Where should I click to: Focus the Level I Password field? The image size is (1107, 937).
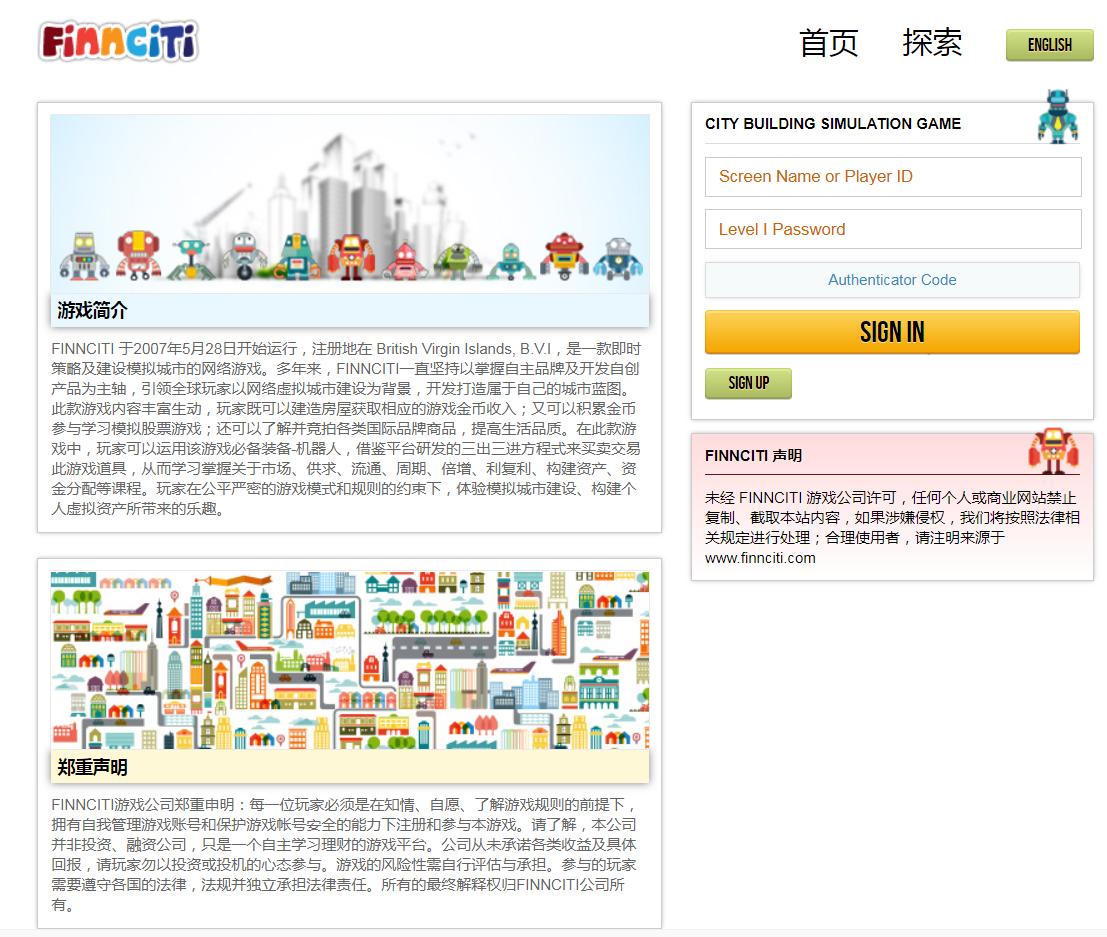tap(892, 229)
